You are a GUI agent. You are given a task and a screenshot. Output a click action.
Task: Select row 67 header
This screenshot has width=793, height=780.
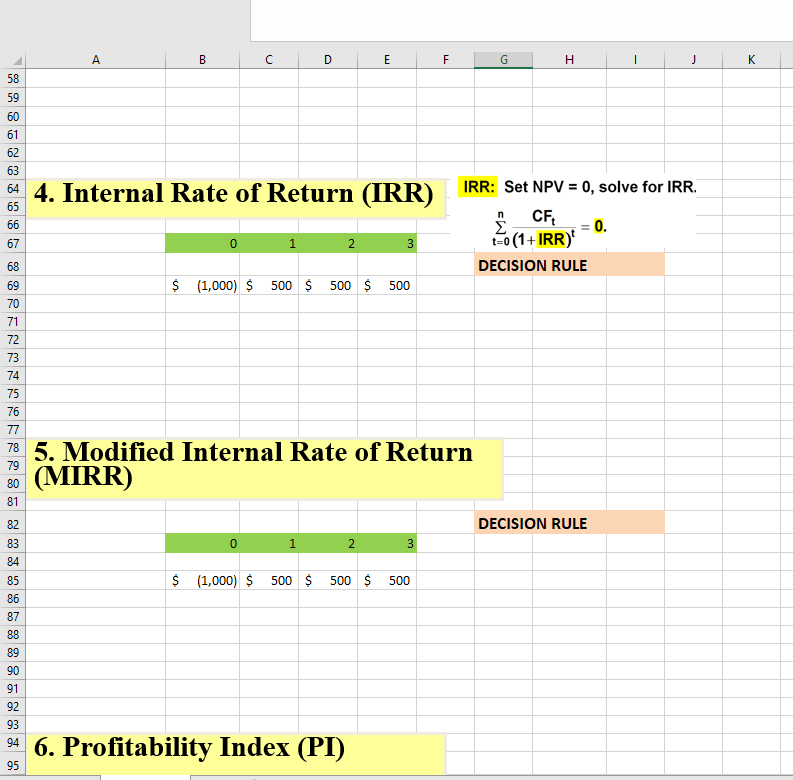(x=13, y=244)
